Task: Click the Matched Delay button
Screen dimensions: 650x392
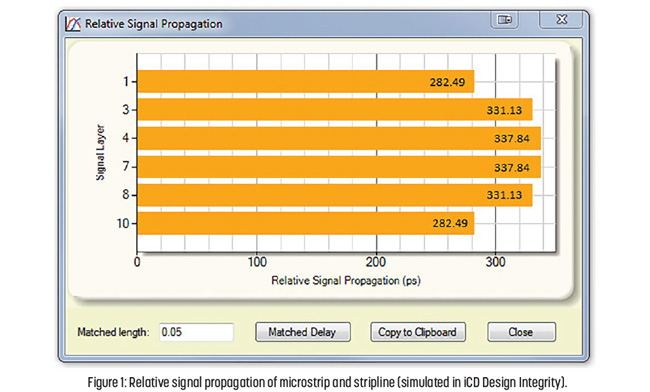Action: [x=303, y=332]
